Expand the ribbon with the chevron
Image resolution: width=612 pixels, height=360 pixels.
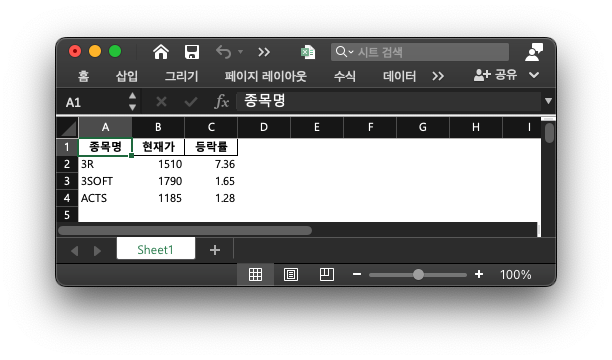click(x=534, y=75)
